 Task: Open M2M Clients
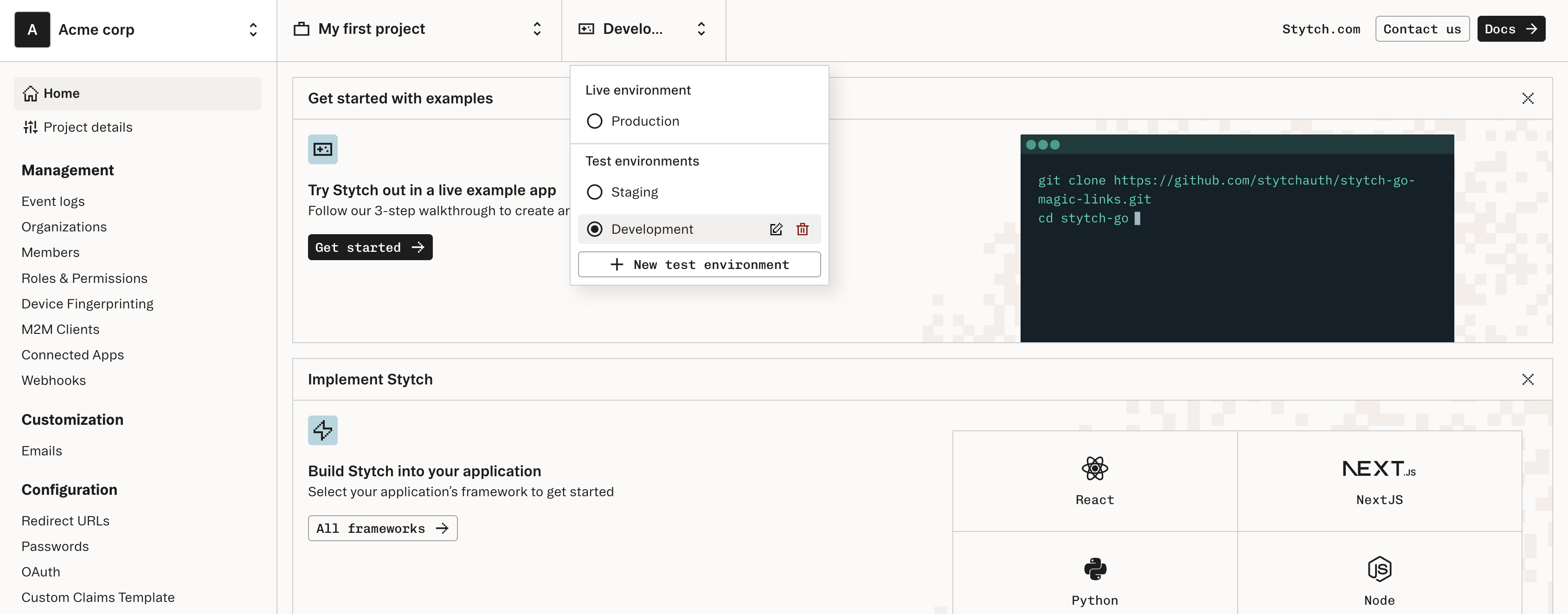tap(60, 329)
